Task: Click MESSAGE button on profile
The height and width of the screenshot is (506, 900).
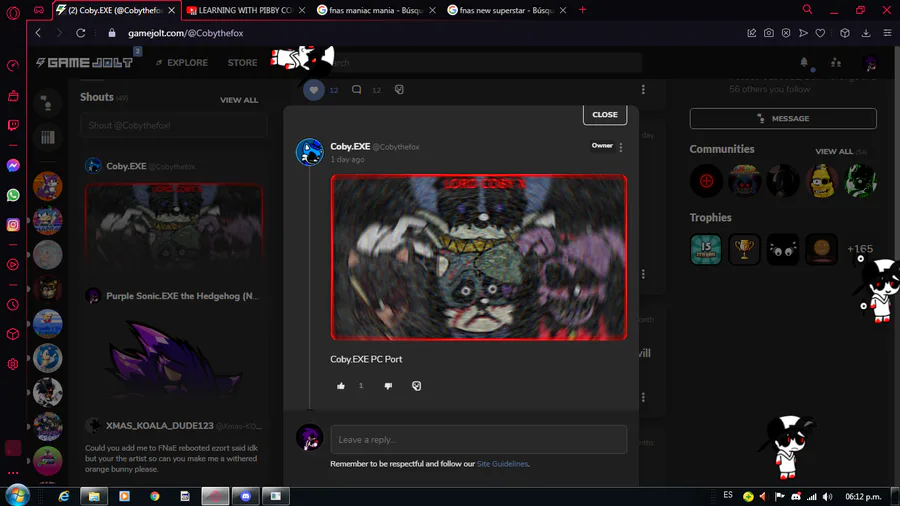Action: (x=783, y=119)
